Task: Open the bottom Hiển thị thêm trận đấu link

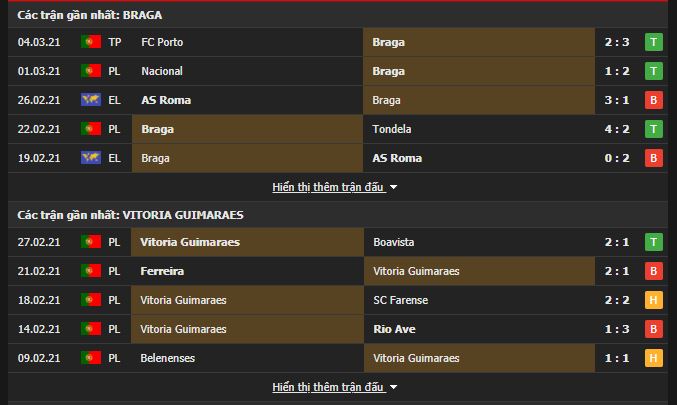Action: [328, 387]
